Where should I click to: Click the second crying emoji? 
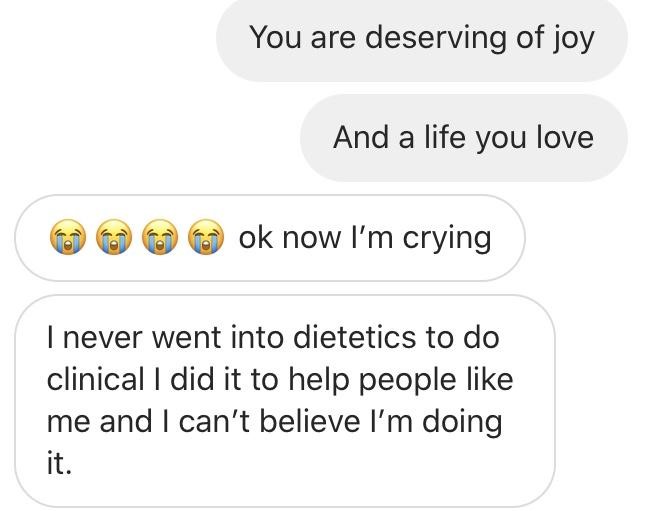pyautogui.click(x=113, y=238)
